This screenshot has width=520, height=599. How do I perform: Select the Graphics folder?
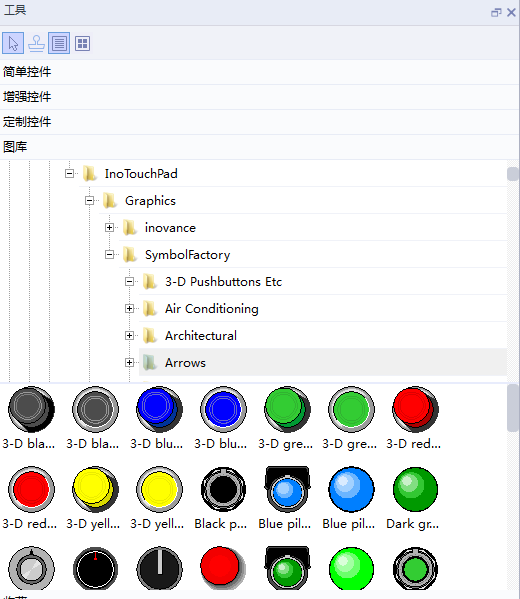pos(150,201)
